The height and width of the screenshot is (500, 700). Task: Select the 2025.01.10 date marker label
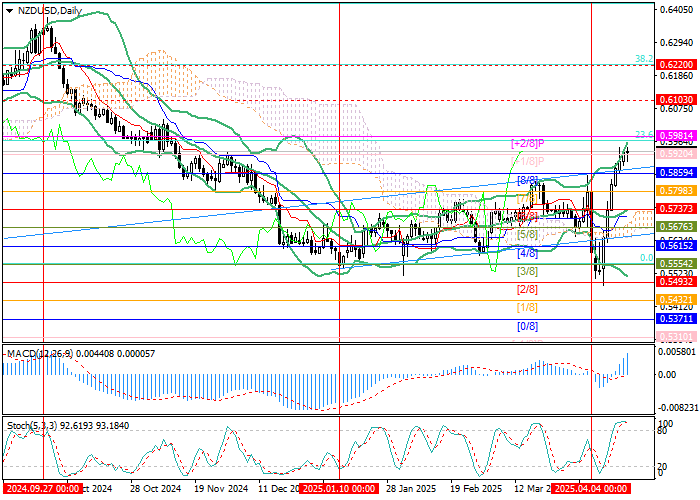339,488
